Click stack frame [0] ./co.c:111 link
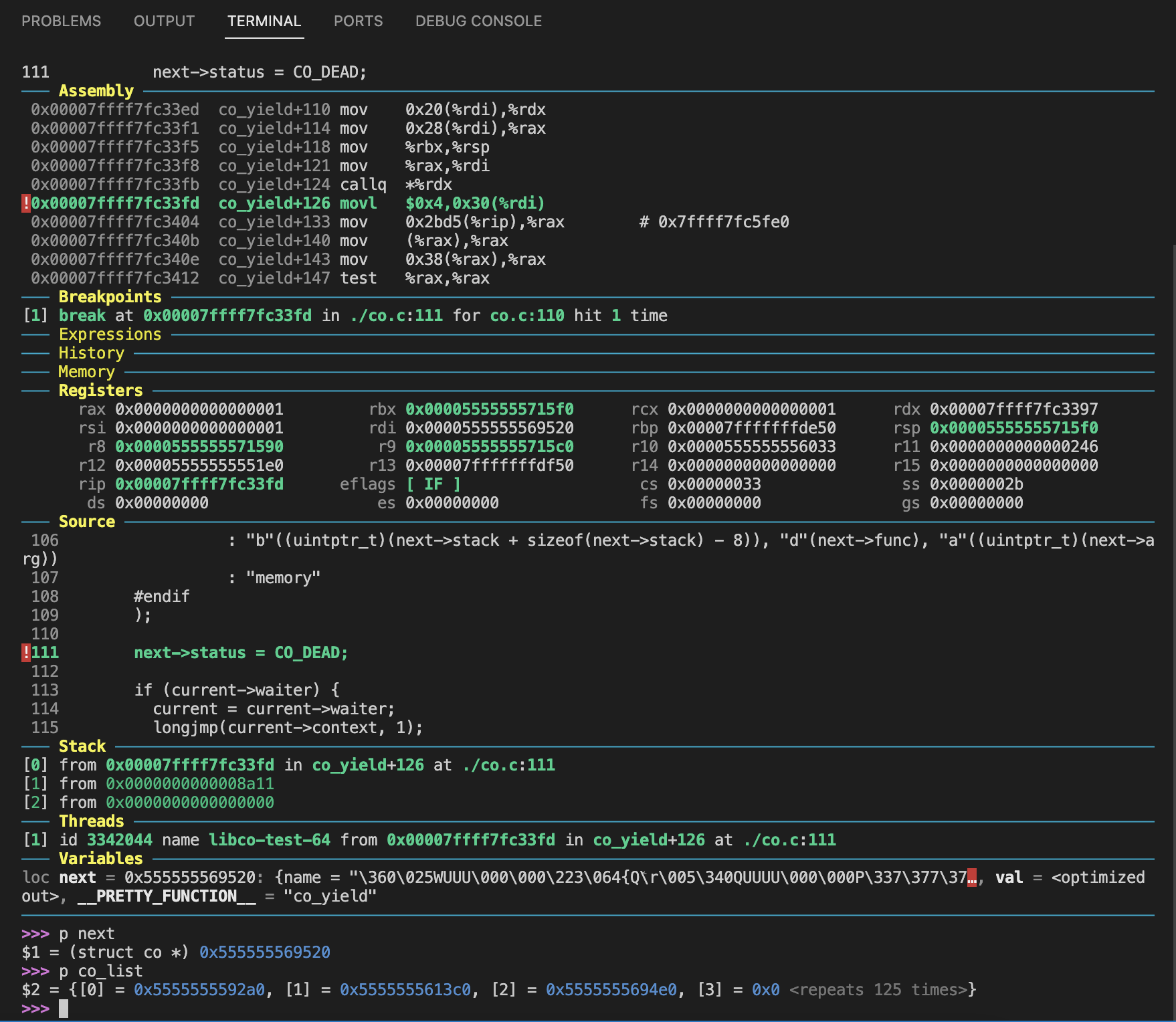Screen dimensions: 1176x1022 (x=508, y=764)
